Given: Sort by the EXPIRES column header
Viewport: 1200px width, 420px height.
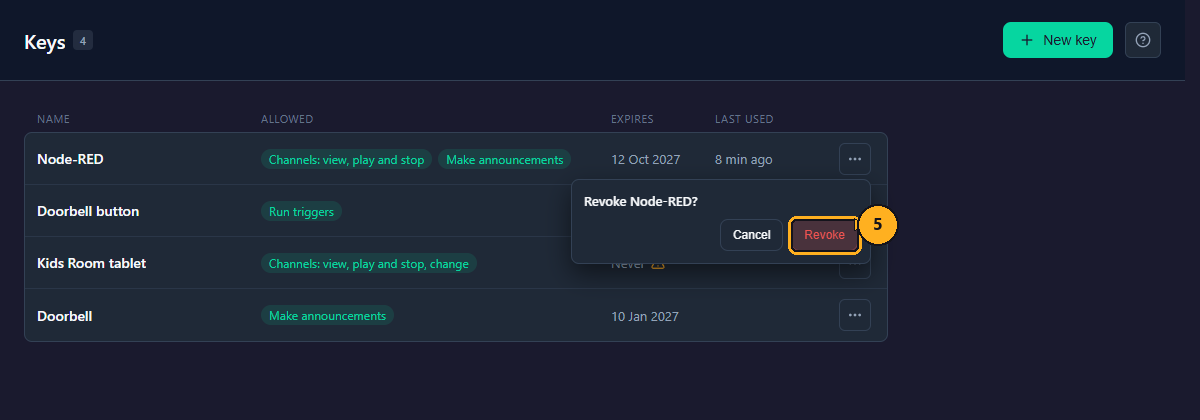Looking at the screenshot, I should pos(632,119).
